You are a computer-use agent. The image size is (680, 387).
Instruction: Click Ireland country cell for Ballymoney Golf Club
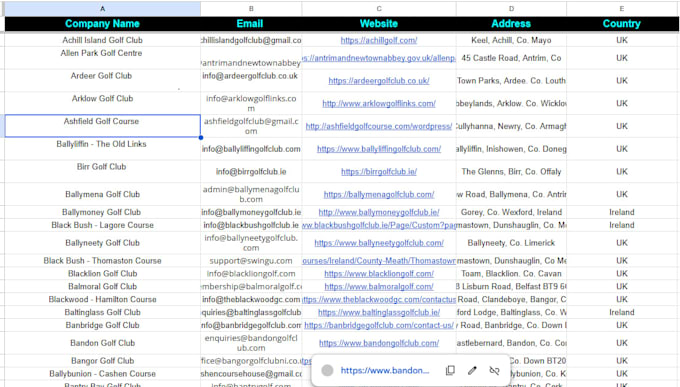coord(622,212)
